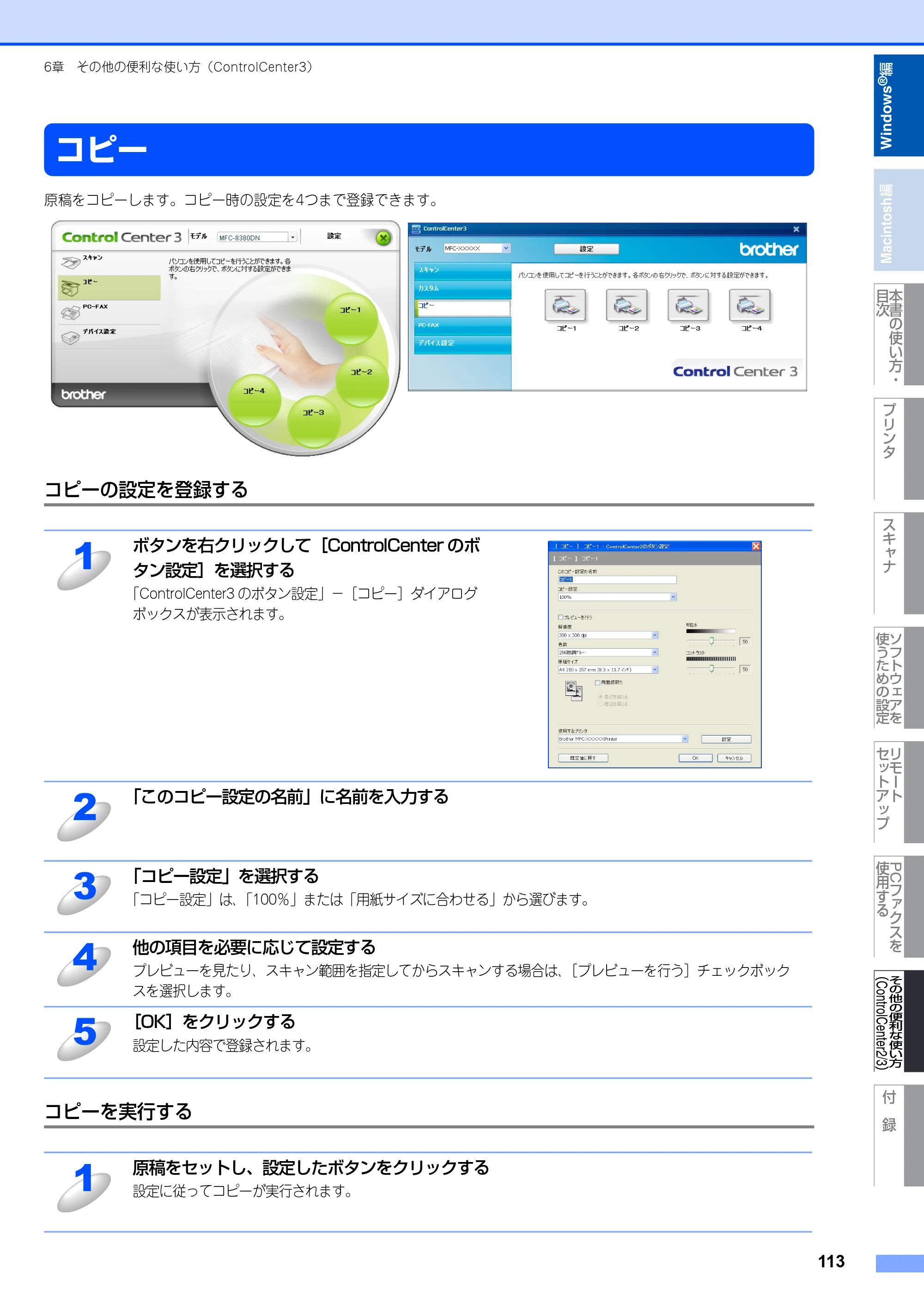Launch the green コピー1 bubble button

[351, 318]
